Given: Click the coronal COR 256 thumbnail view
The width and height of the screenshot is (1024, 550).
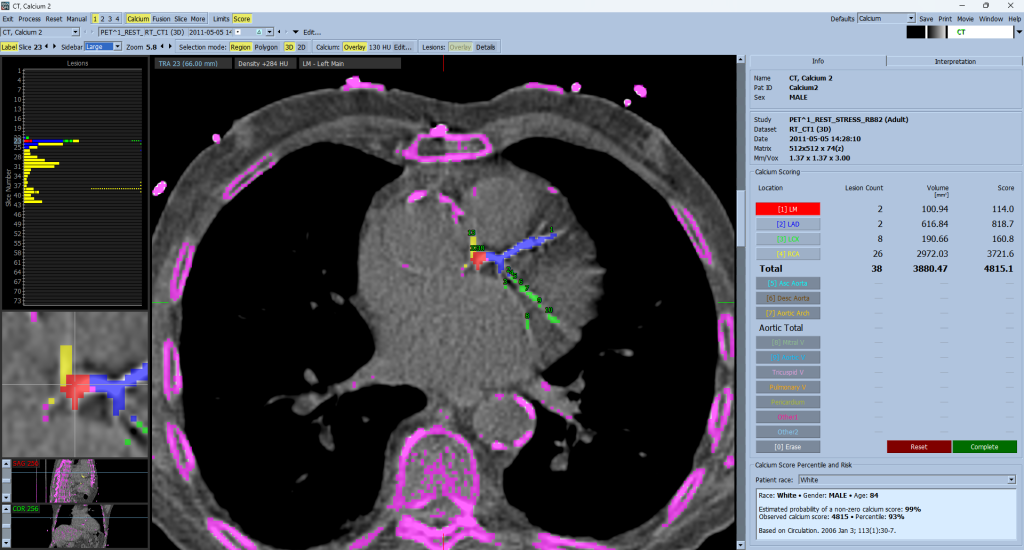Looking at the screenshot, I should coord(79,526).
